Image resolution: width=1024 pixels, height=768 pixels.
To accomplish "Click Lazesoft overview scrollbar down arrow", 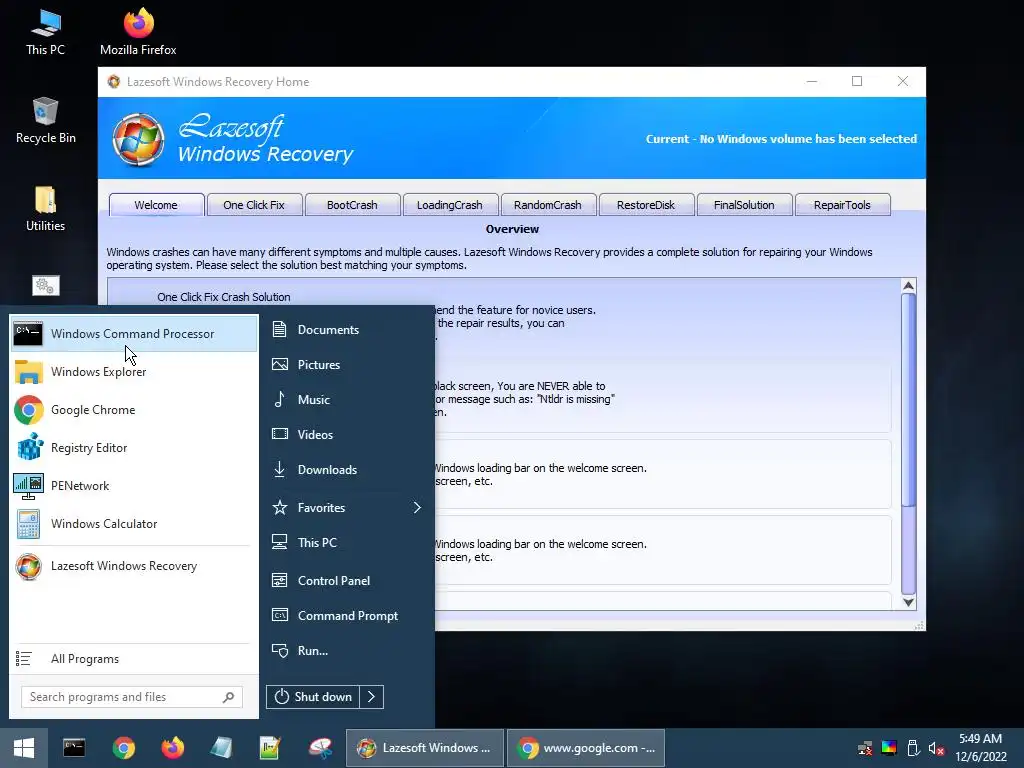I will click(908, 602).
